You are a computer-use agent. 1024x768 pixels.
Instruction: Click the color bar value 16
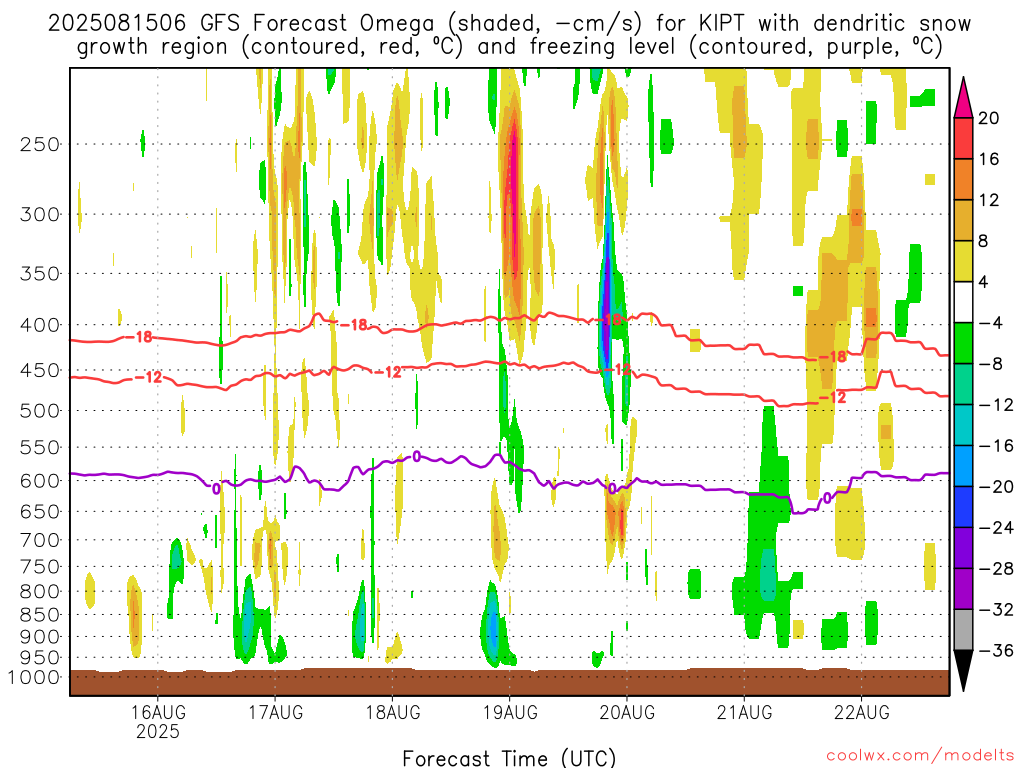989,159
